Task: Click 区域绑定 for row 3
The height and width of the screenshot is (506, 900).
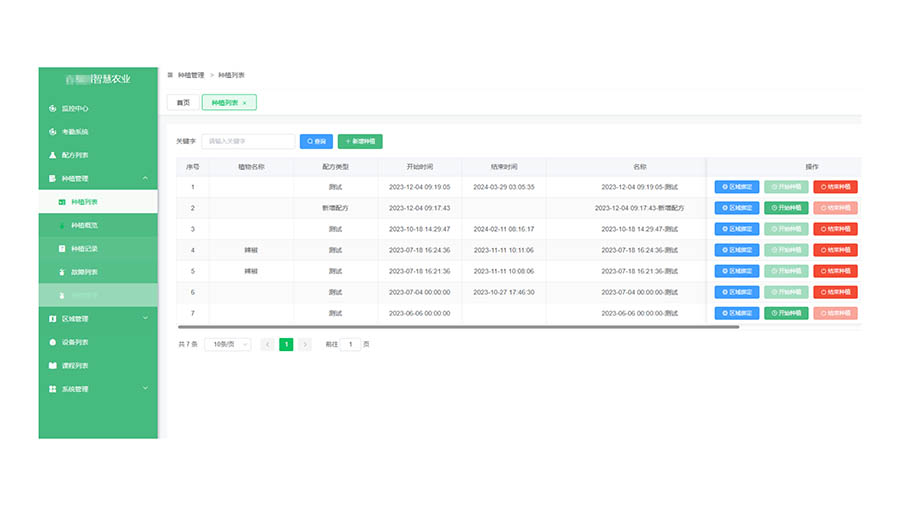Action: [737, 229]
